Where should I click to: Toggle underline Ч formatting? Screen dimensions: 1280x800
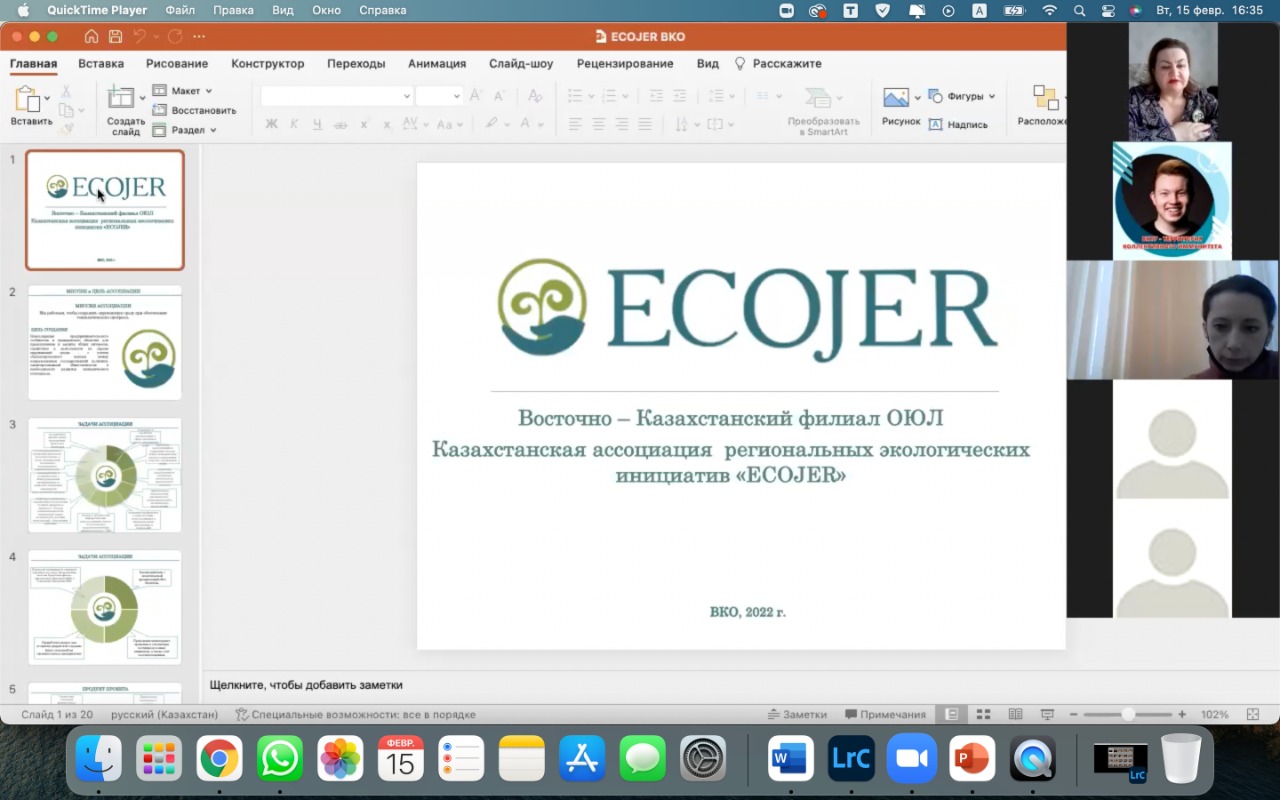(x=317, y=124)
